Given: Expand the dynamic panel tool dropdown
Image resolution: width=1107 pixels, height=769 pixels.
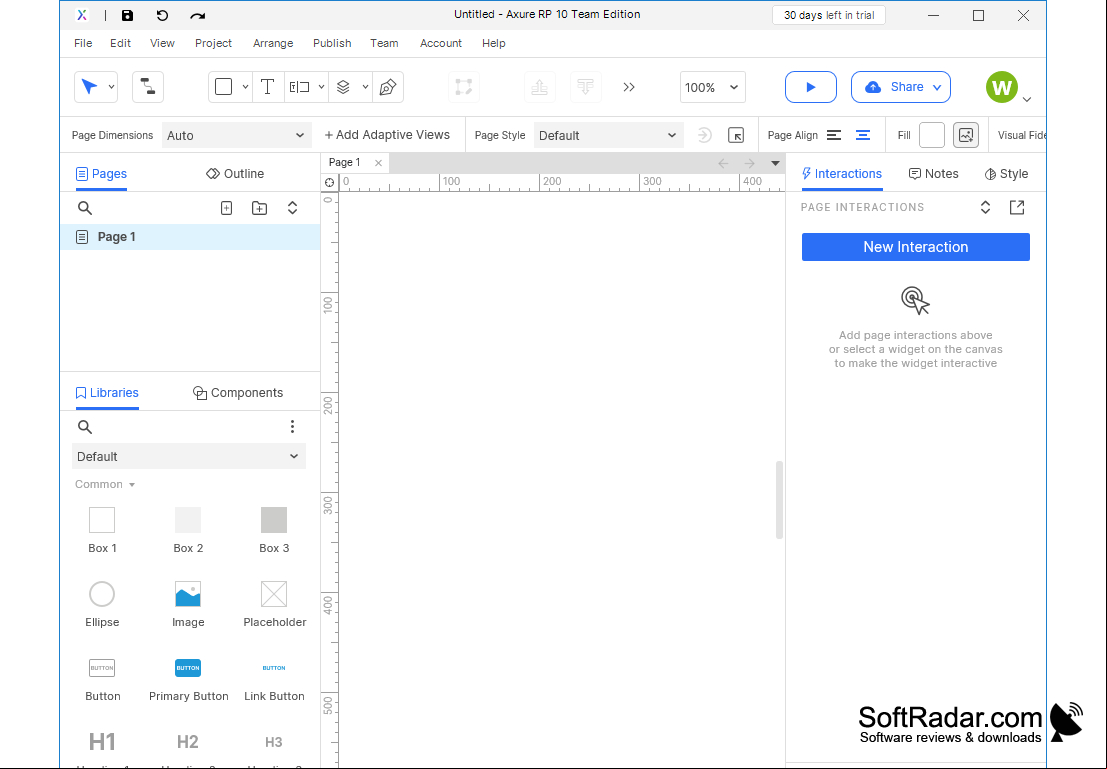Looking at the screenshot, I should click(365, 87).
